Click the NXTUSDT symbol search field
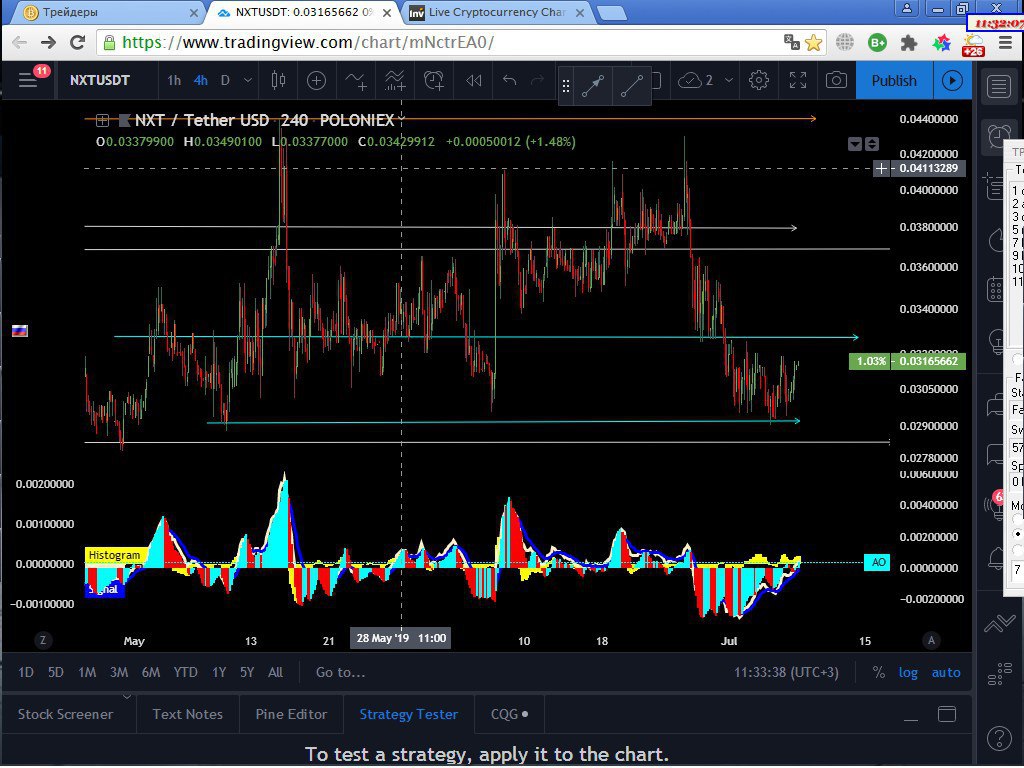Screen dimensions: 1024x768 click(100, 80)
